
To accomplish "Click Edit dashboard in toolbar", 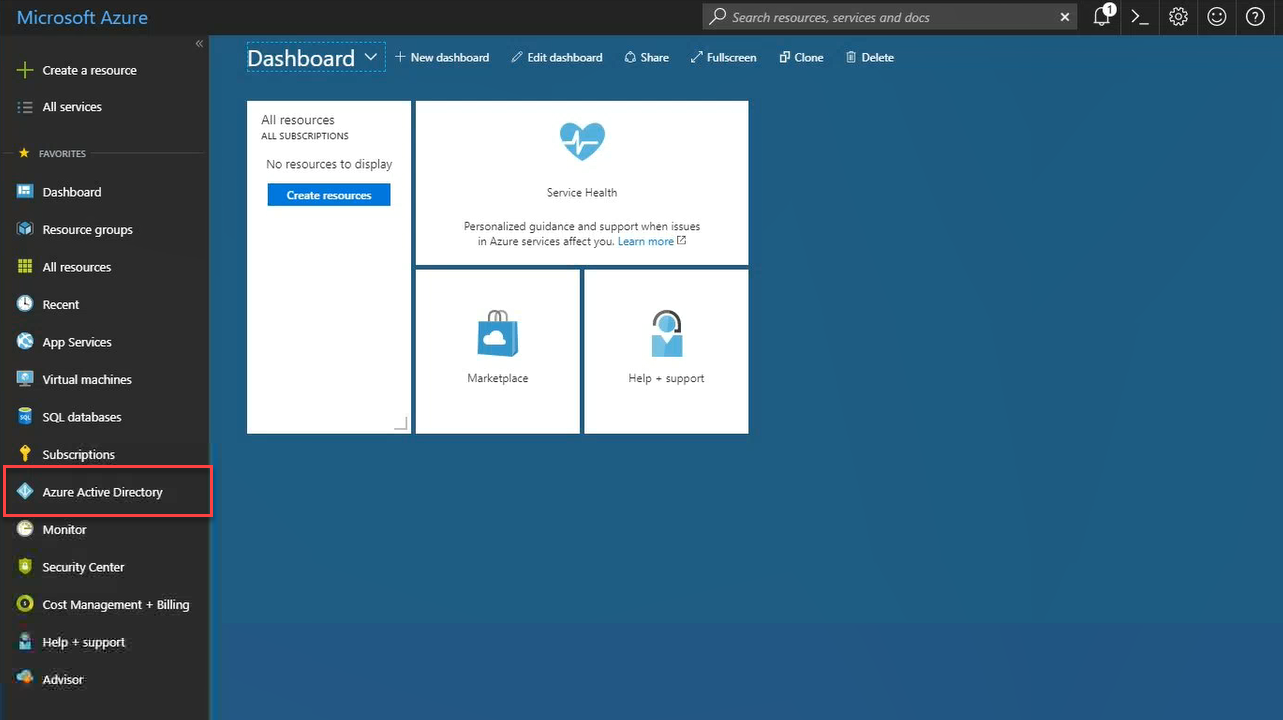I will click(557, 58).
